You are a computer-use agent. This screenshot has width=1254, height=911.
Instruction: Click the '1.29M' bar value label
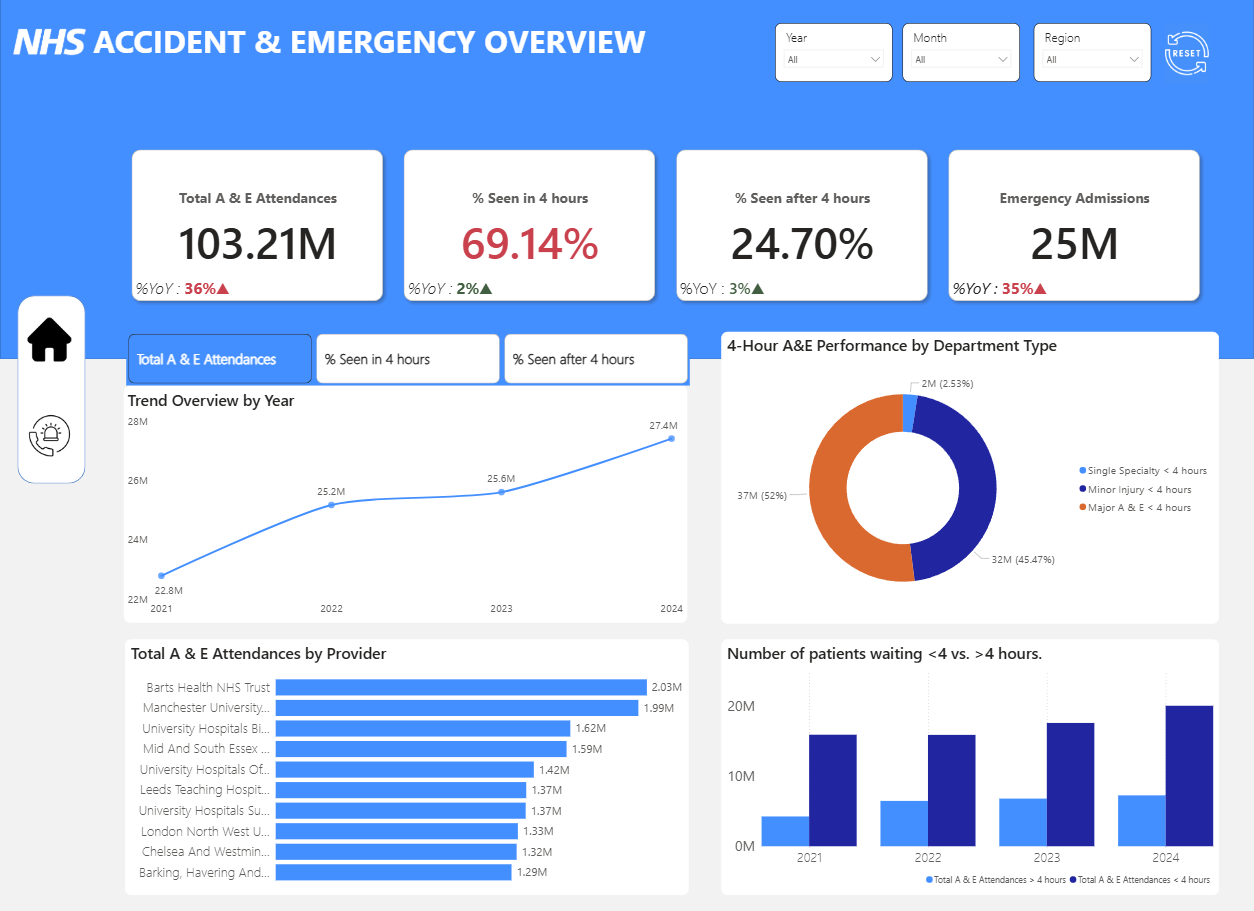tap(532, 872)
